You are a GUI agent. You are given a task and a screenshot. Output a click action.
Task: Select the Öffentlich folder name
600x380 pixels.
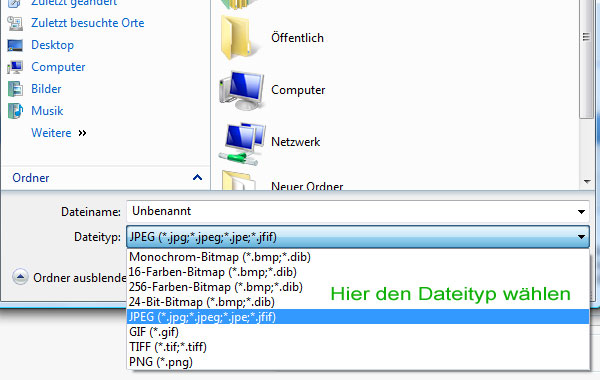(x=297, y=38)
